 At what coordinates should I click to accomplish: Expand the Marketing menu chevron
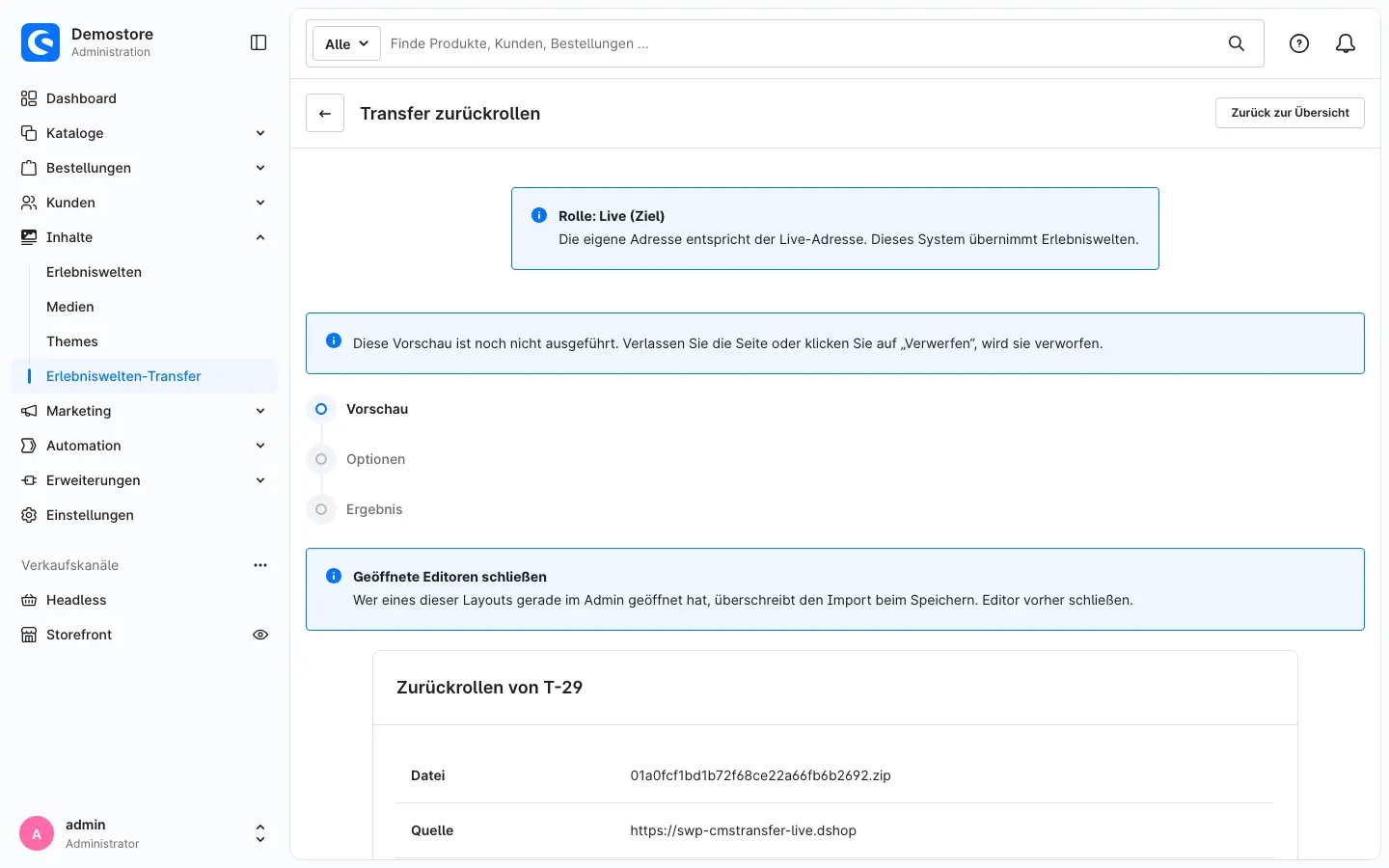260,411
